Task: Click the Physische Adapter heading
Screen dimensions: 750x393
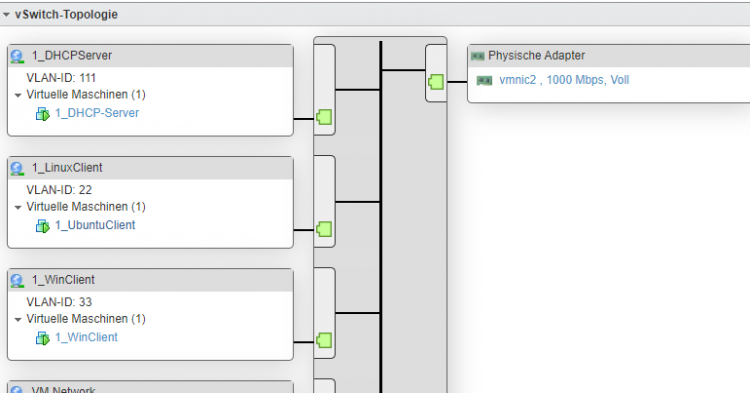Action: pyautogui.click(x=536, y=55)
